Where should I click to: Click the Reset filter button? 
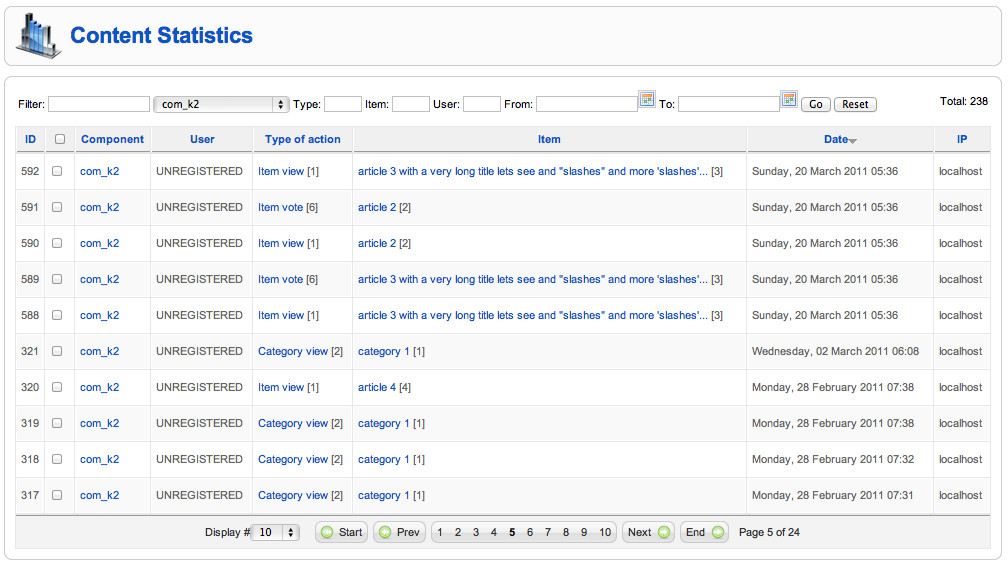click(x=855, y=104)
